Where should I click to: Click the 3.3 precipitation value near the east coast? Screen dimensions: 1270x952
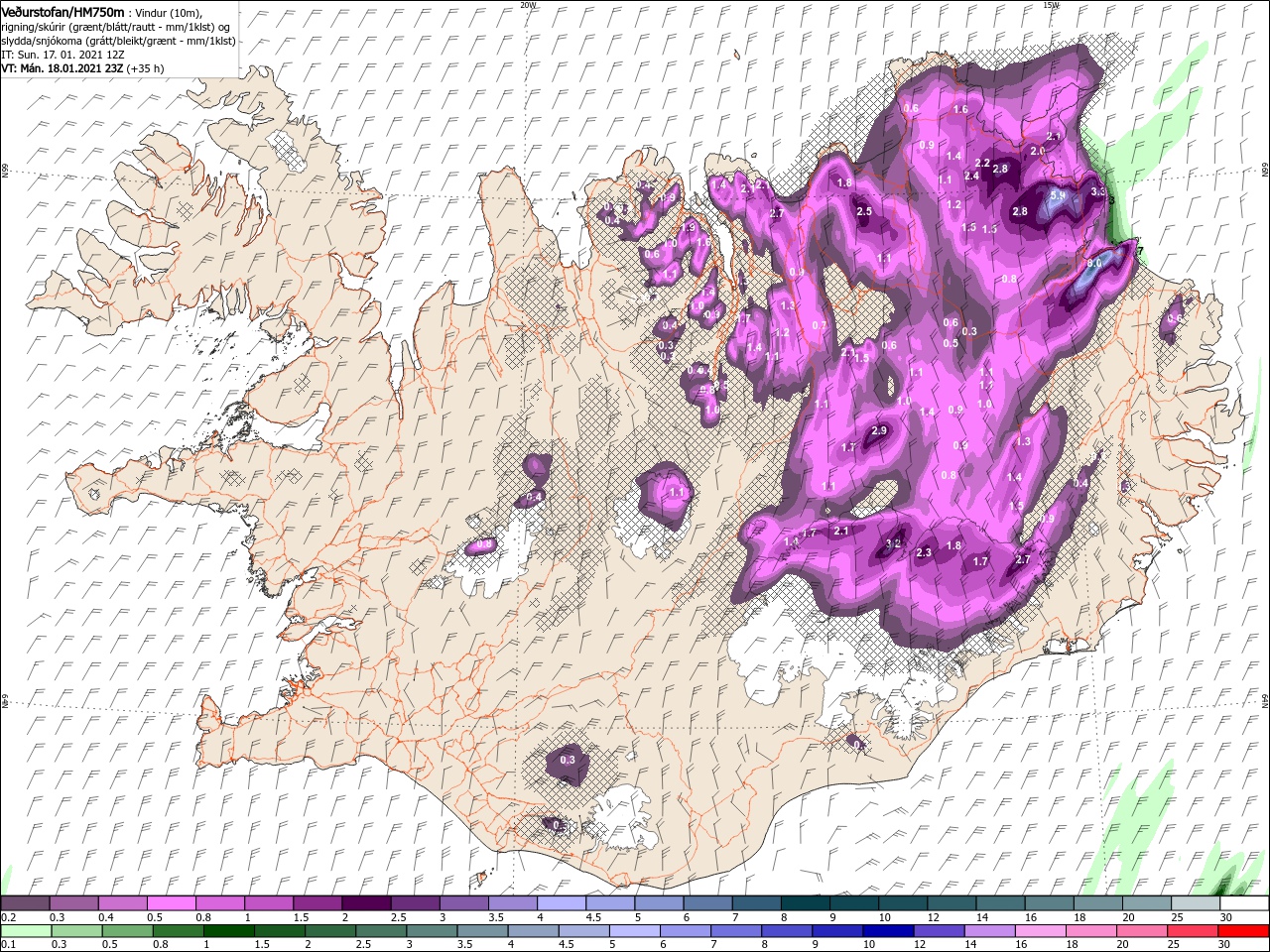click(x=1098, y=191)
